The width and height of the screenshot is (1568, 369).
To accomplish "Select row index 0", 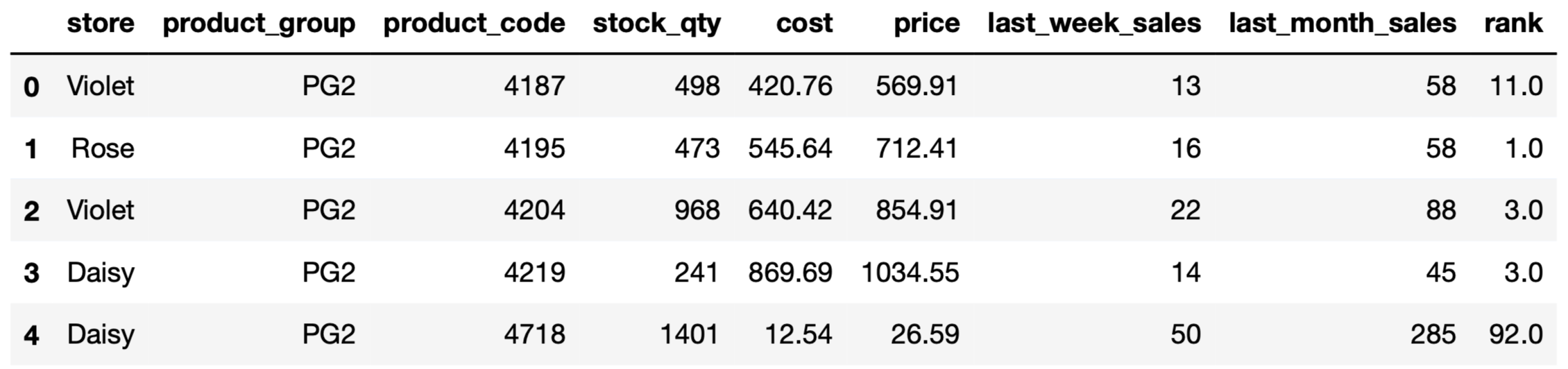I will 31,87.
